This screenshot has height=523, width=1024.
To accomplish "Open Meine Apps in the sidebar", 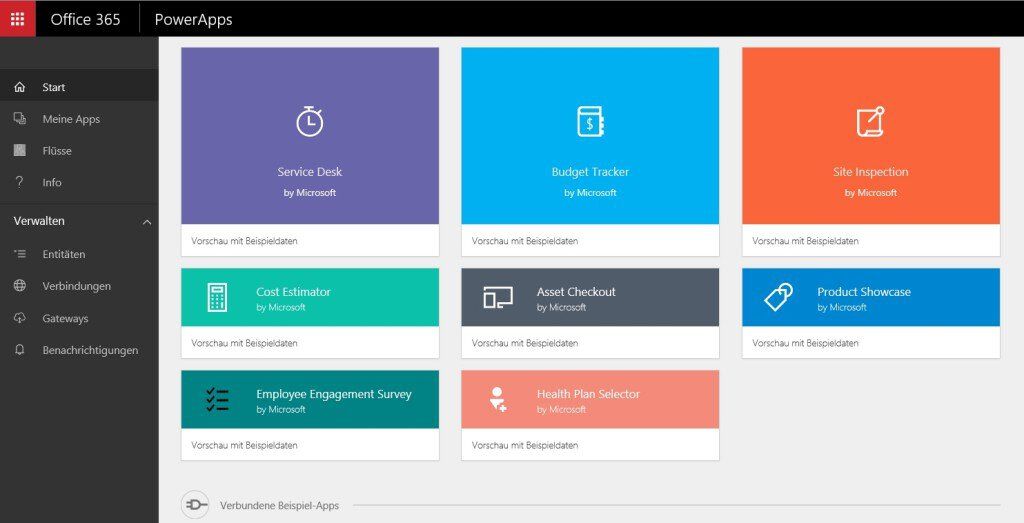I will click(x=79, y=119).
